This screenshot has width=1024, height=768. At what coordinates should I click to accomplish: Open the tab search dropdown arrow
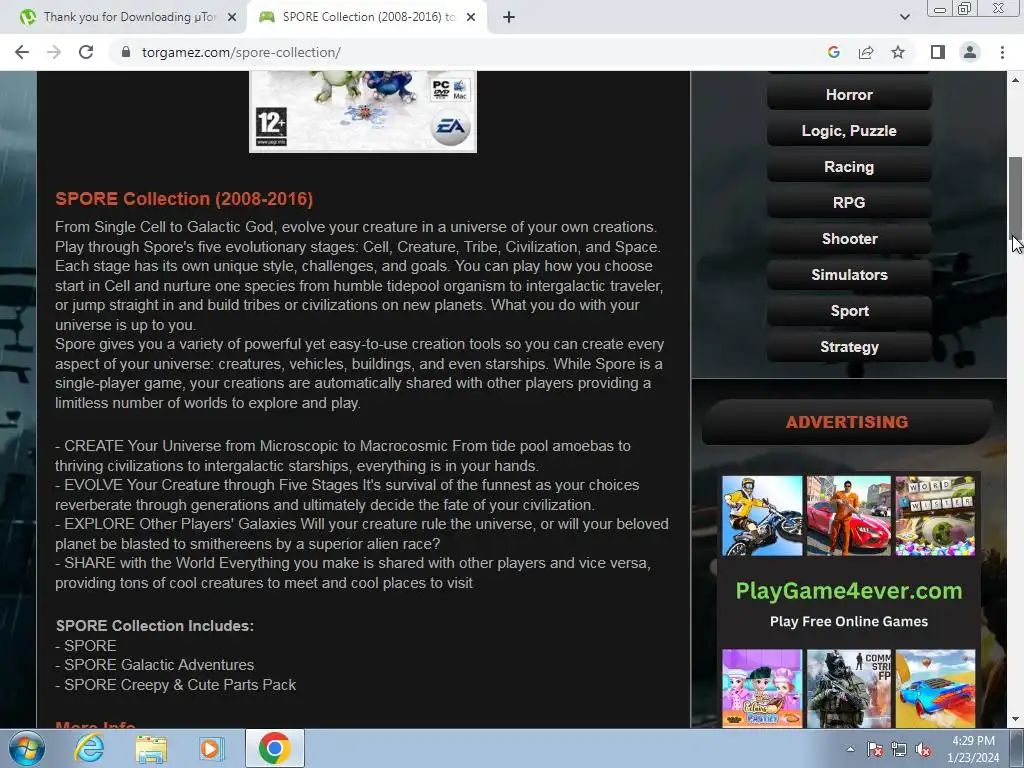[x=904, y=17]
